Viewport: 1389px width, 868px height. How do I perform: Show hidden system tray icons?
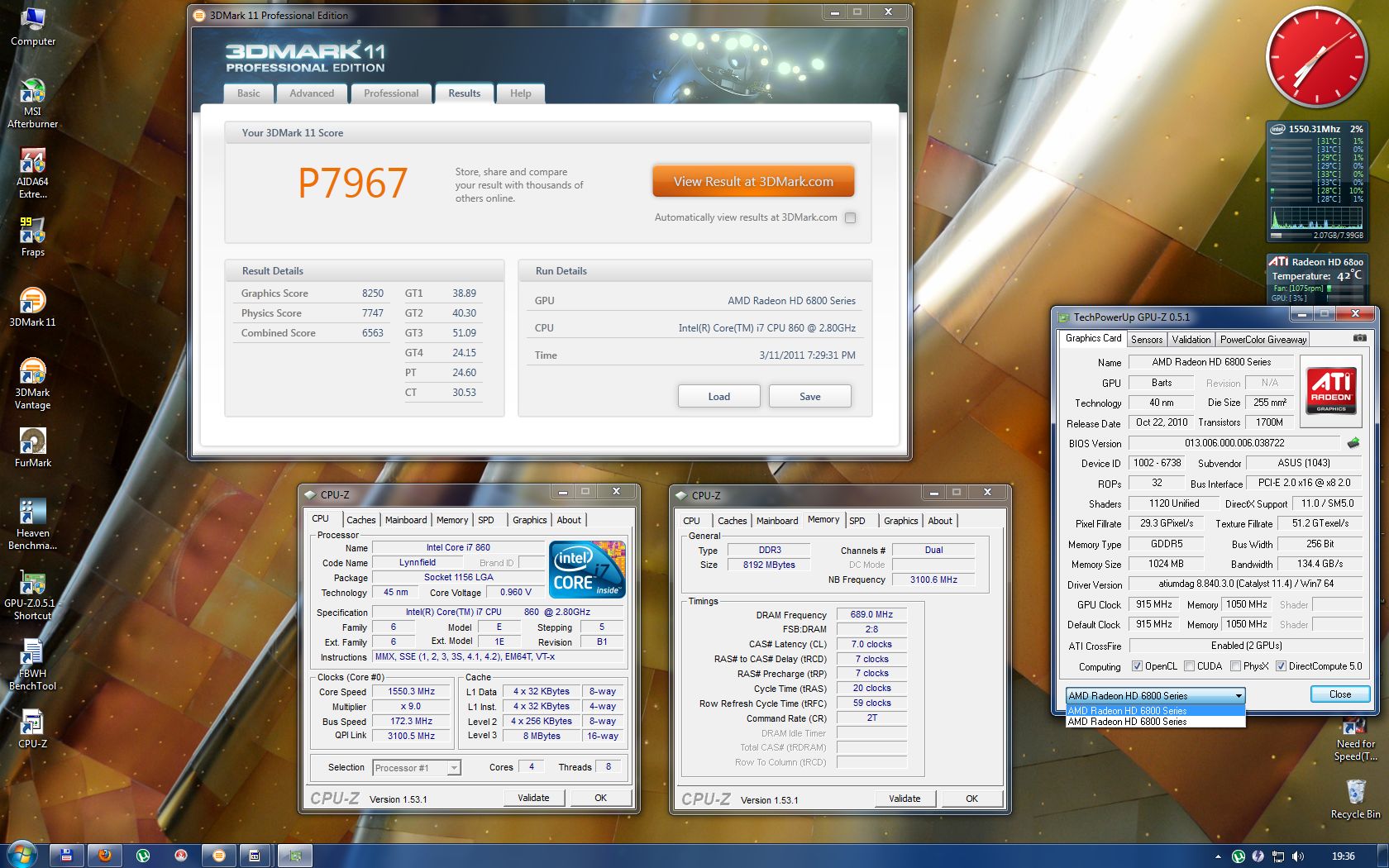click(x=1217, y=856)
